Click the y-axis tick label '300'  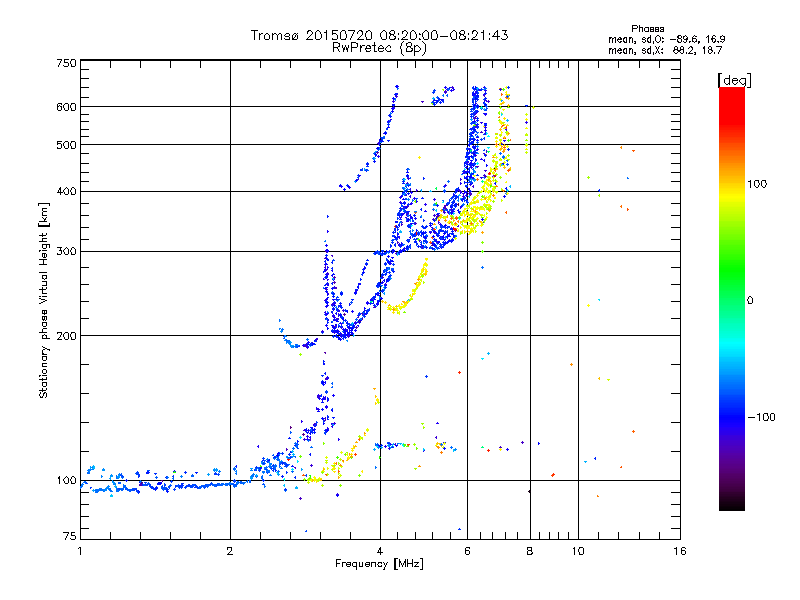66,252
